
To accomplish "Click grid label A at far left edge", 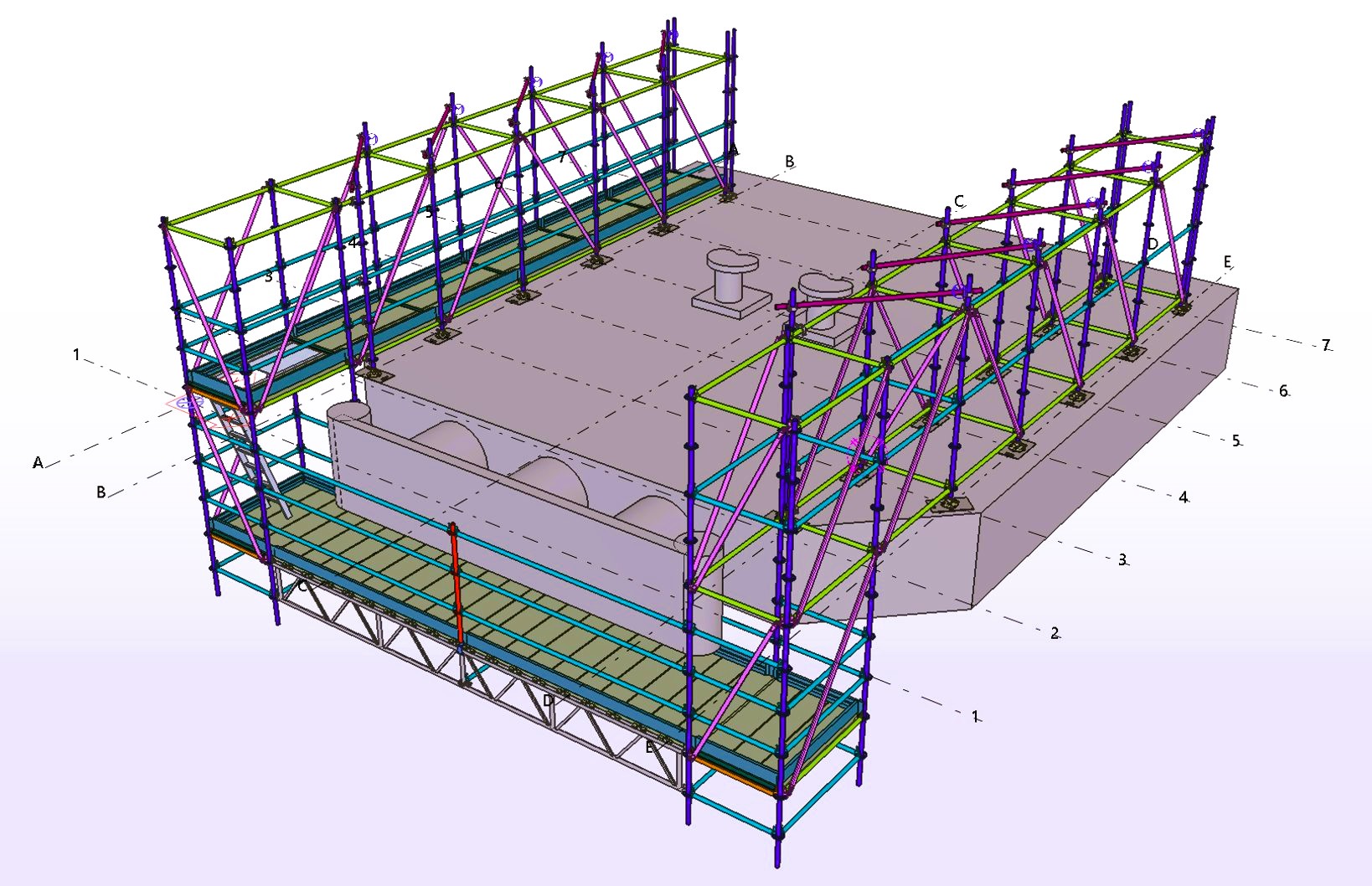I will point(37,462).
